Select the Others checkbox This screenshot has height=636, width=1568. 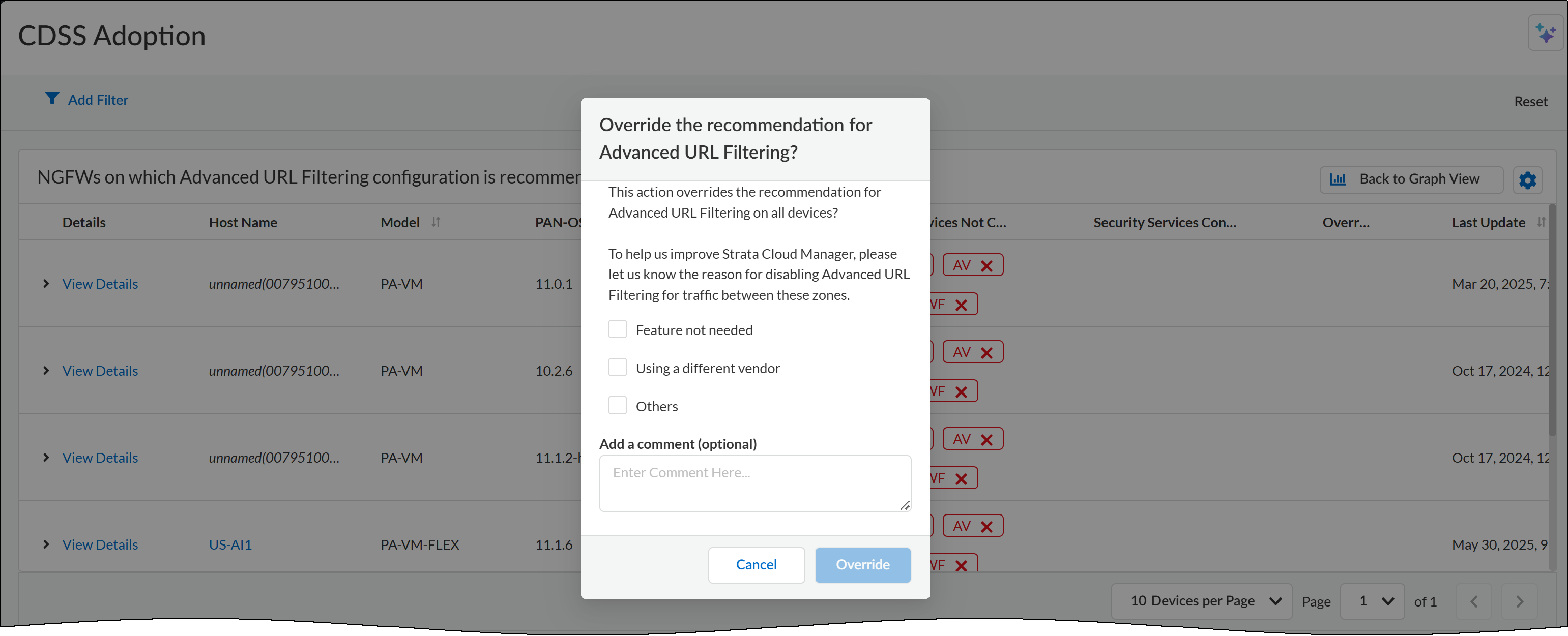pyautogui.click(x=617, y=406)
